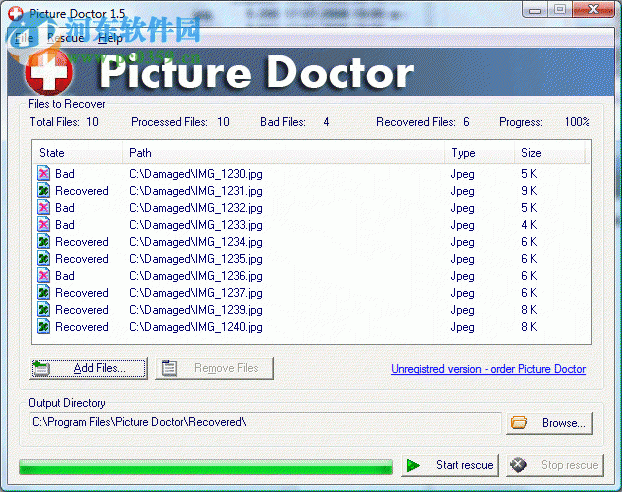The image size is (622, 492).
Task: Click the Recovered status icon for IMG_1231.jpg
Action: [44, 190]
